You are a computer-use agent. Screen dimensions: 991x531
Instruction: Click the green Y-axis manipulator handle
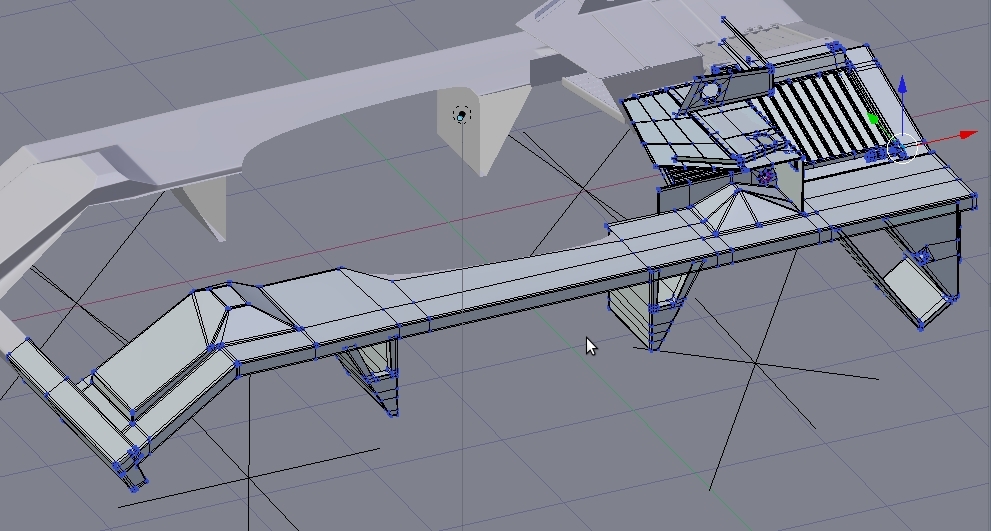[x=873, y=118]
